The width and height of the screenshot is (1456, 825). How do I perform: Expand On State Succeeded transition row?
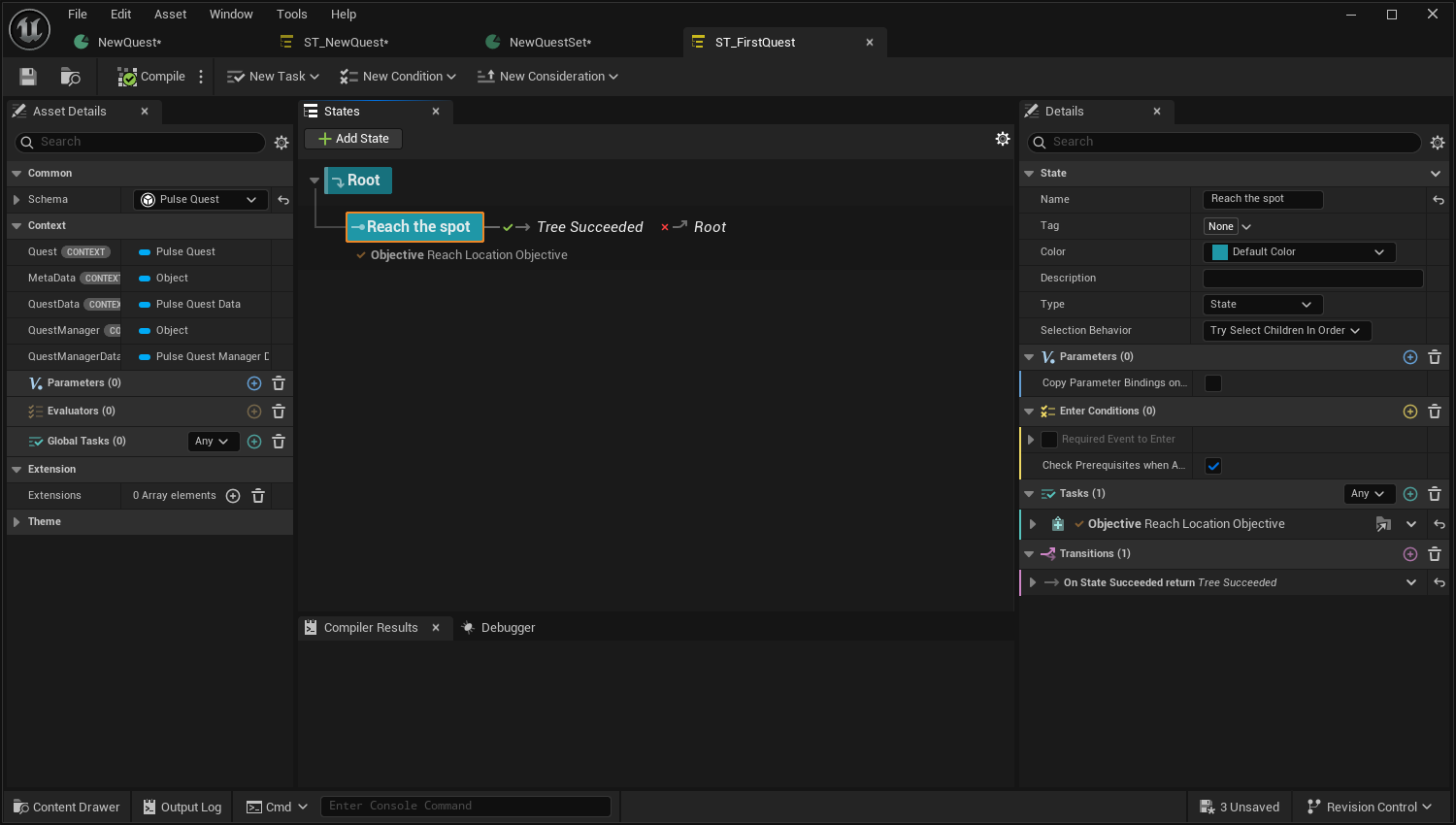(x=1033, y=583)
